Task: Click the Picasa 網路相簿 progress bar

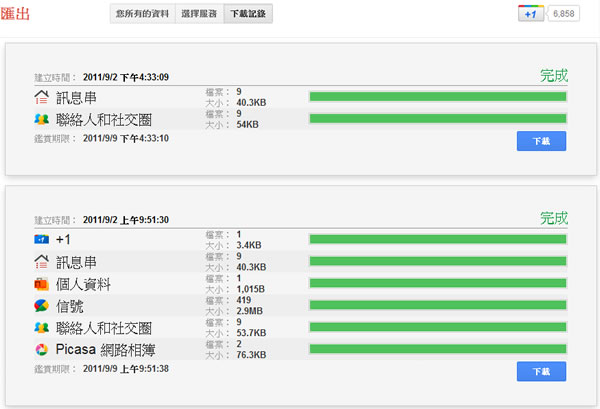Action: [438, 350]
